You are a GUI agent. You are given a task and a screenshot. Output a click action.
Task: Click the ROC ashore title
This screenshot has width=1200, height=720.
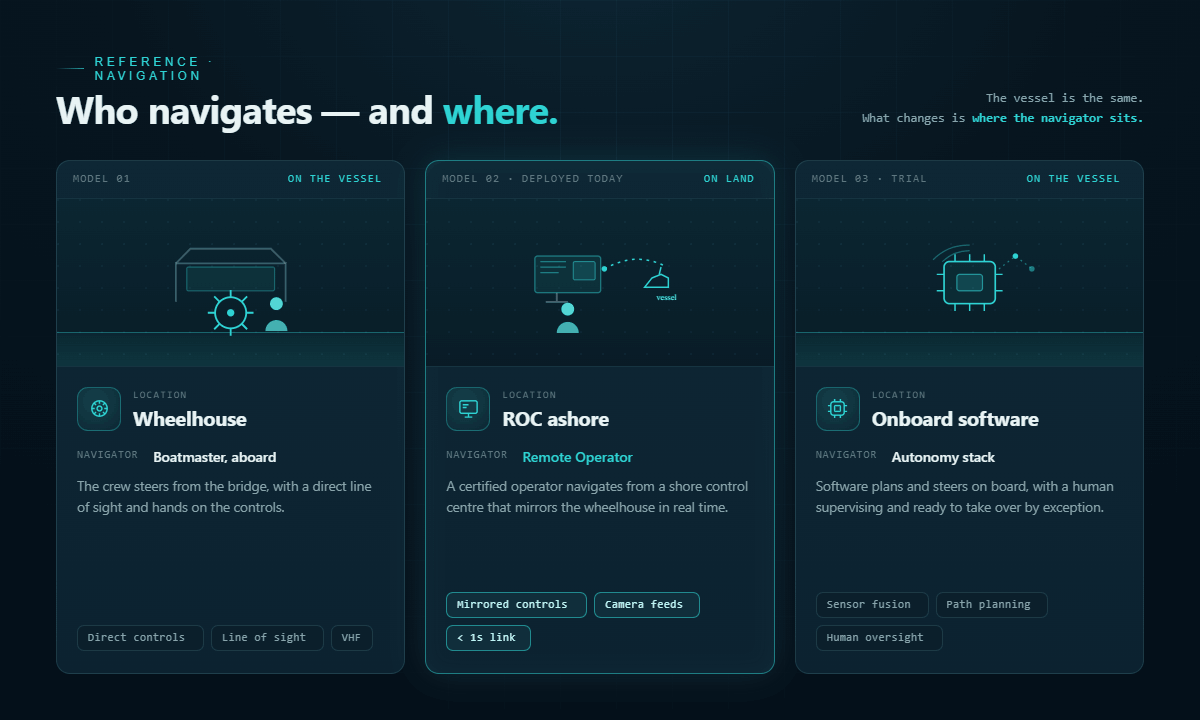555,419
